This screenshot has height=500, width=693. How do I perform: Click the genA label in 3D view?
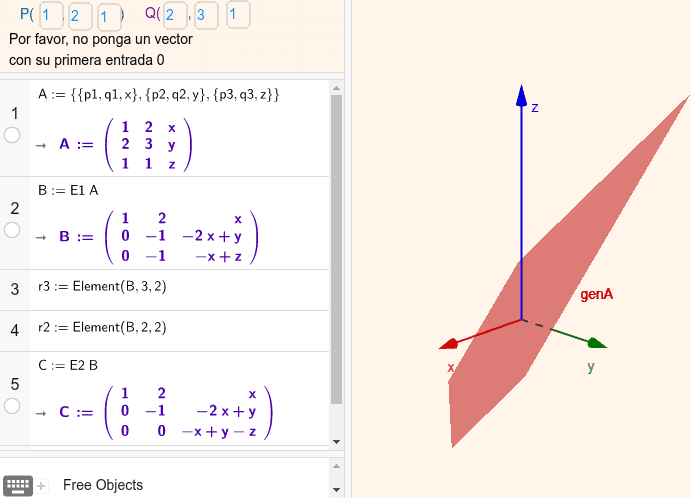(x=596, y=295)
